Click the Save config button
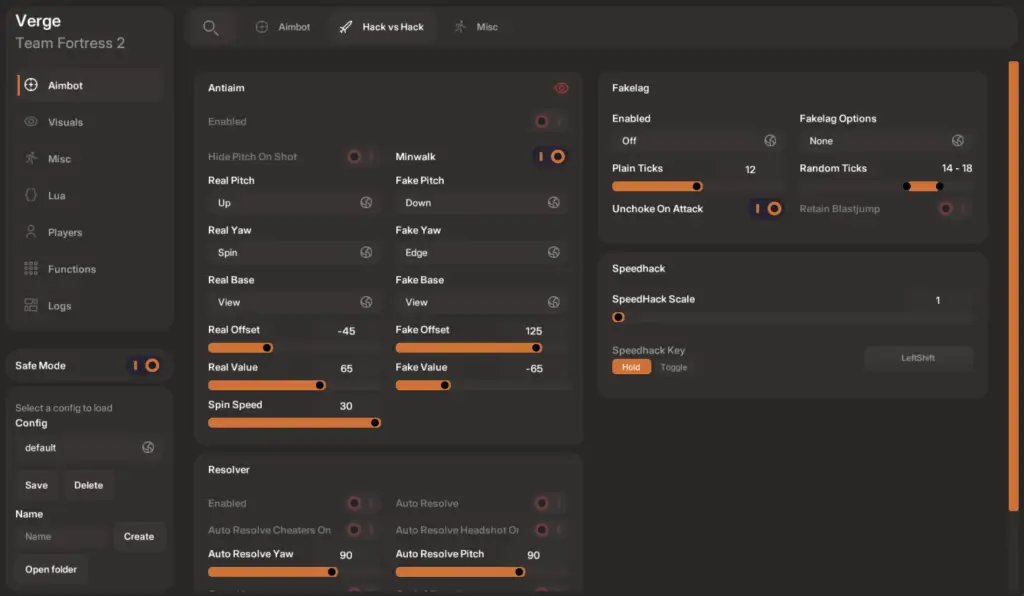This screenshot has height=596, width=1024. tap(37, 485)
